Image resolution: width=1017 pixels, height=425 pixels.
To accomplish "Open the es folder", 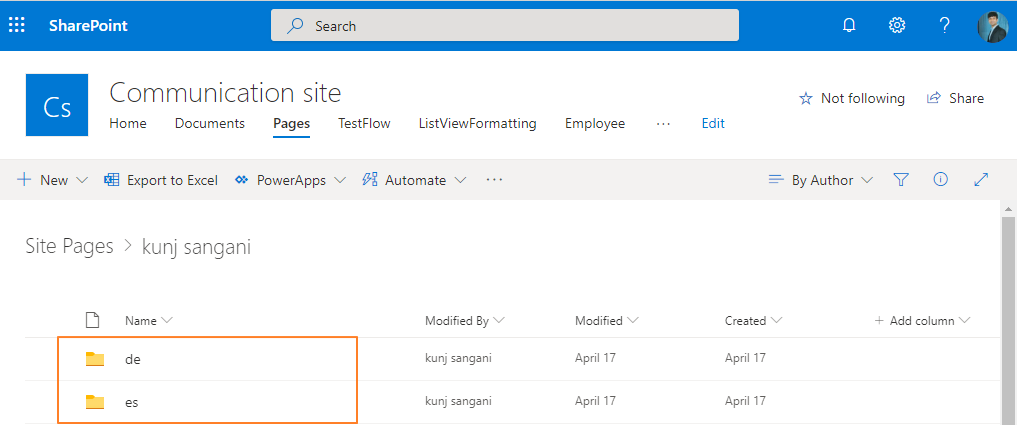I will (132, 402).
